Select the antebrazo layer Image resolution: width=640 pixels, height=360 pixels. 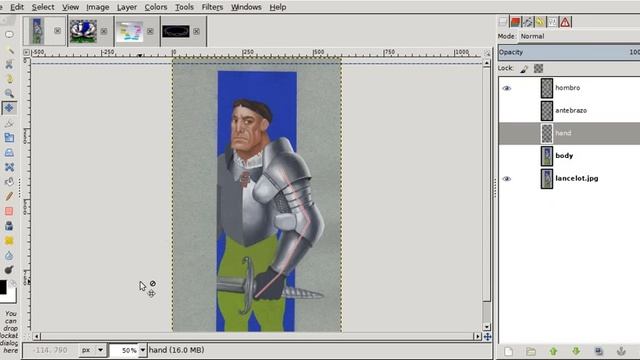point(570,111)
